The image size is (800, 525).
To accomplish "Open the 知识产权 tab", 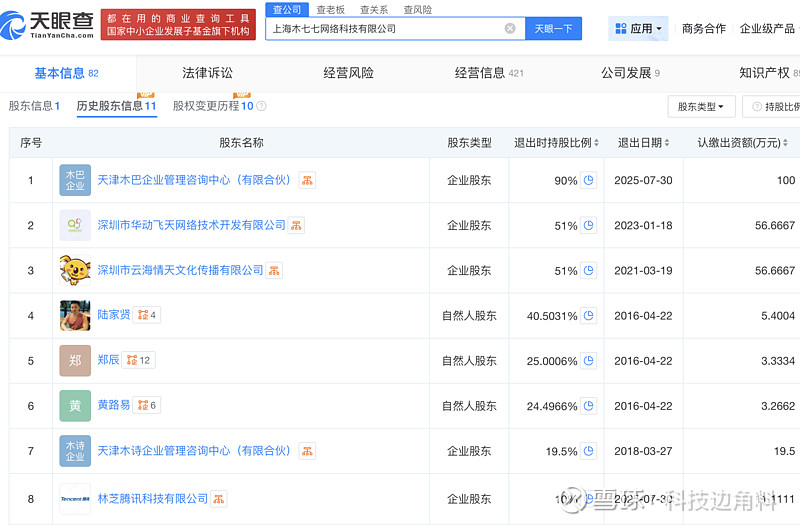I will coord(769,73).
